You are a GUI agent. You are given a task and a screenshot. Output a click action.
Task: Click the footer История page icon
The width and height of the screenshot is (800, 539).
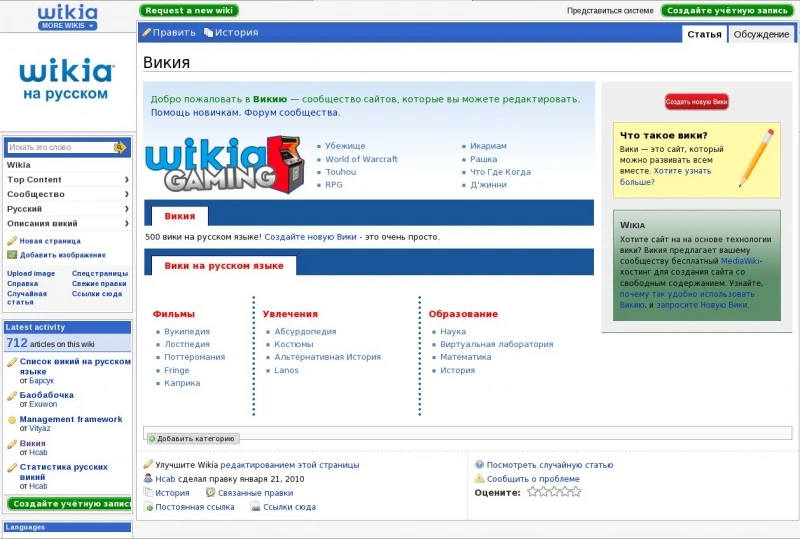click(148, 493)
